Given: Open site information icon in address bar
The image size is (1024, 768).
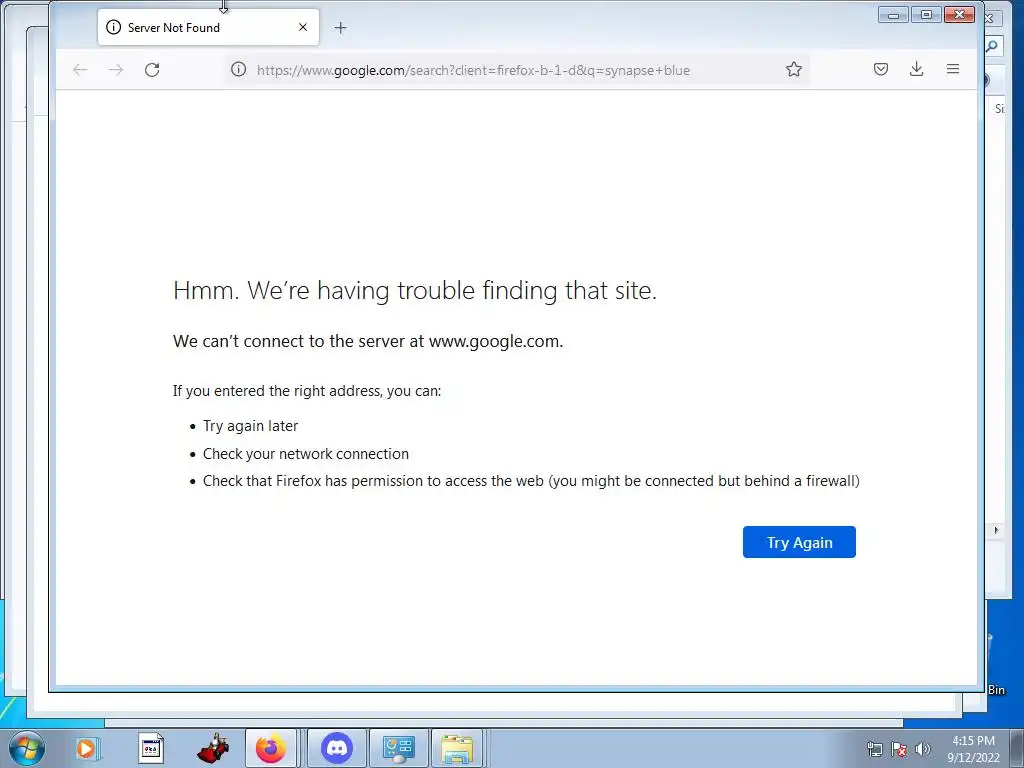Looking at the screenshot, I should pyautogui.click(x=238, y=69).
